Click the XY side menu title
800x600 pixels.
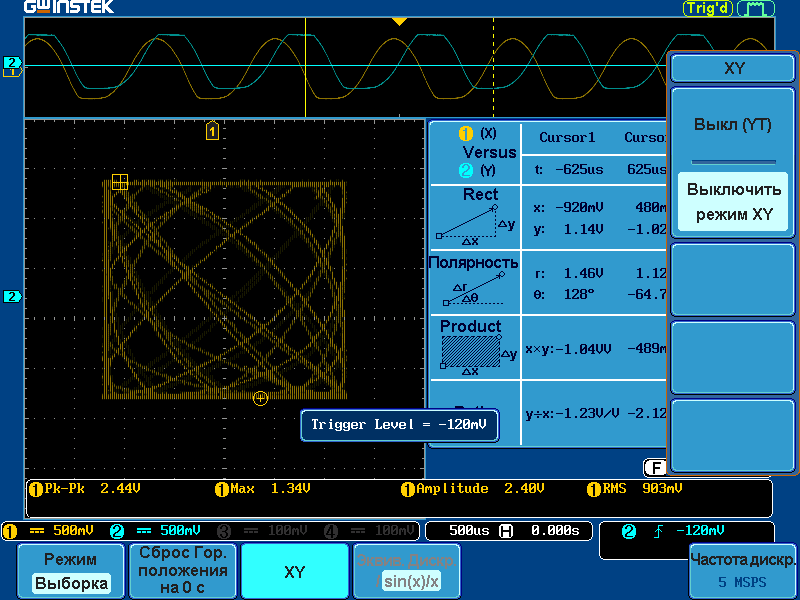733,68
